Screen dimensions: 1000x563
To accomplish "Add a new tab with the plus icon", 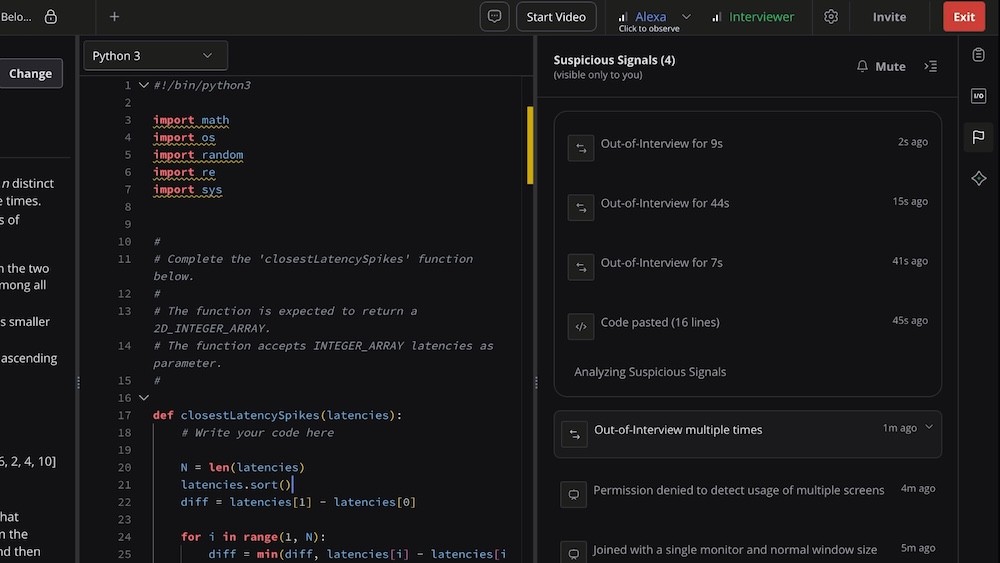I will 114,17.
